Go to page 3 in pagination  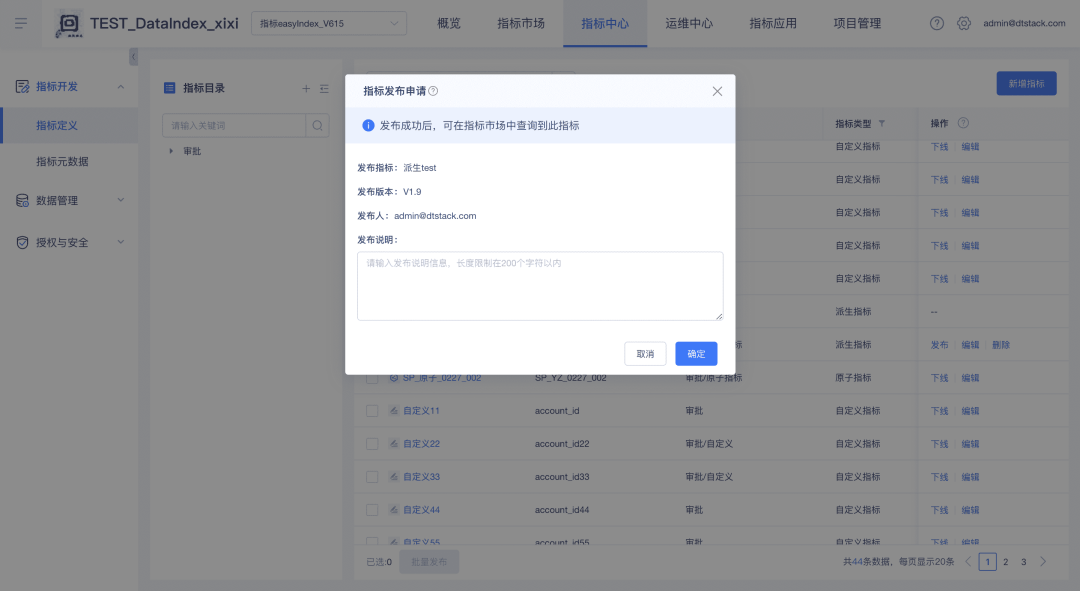pyautogui.click(x=1024, y=561)
